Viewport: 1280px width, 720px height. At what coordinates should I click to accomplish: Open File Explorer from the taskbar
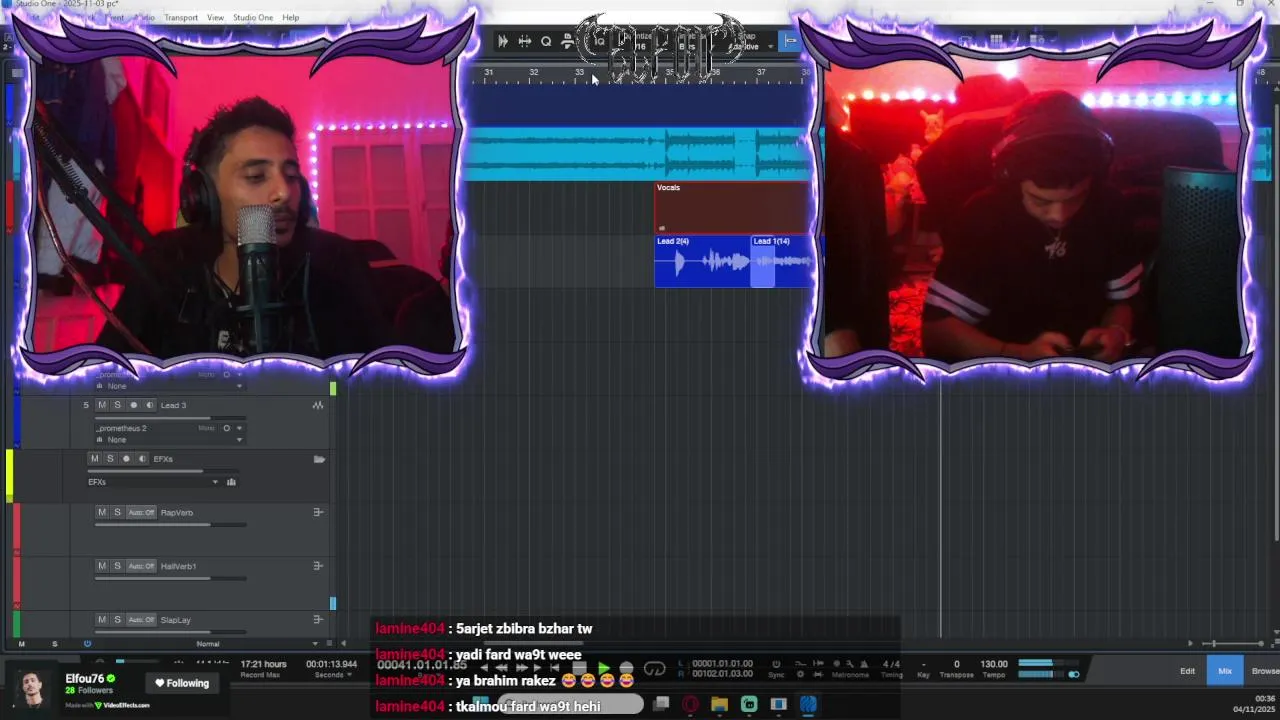tap(719, 705)
